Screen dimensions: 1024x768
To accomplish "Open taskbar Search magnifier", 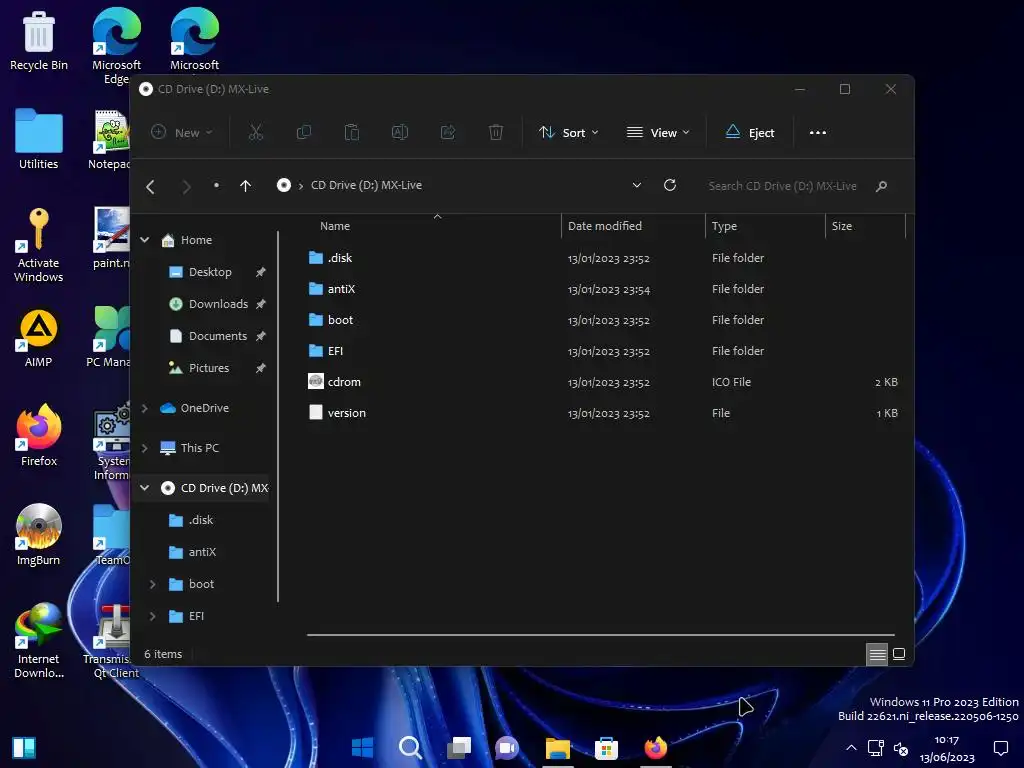I will tap(411, 748).
